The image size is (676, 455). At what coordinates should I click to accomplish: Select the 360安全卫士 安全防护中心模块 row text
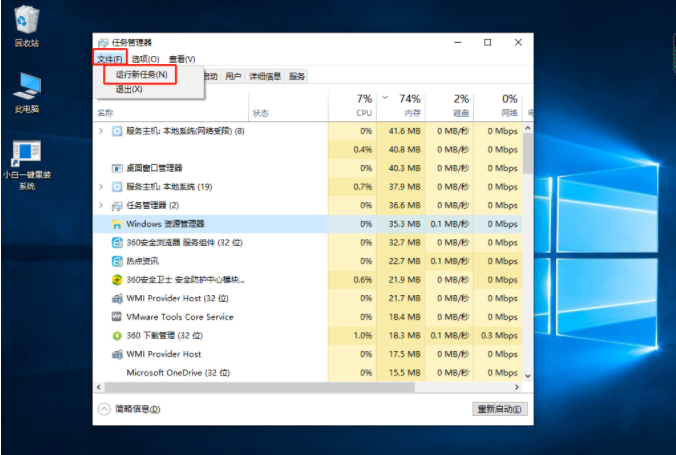point(185,280)
